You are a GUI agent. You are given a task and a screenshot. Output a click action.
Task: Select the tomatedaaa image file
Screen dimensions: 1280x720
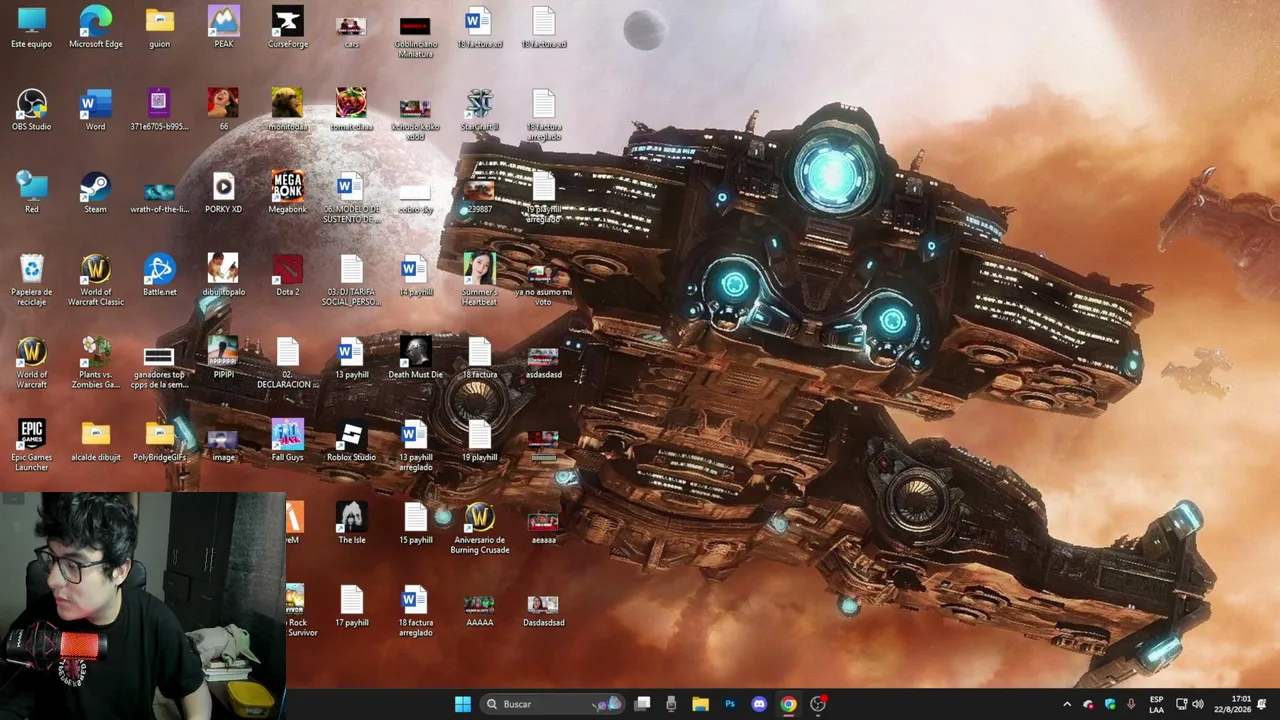pyautogui.click(x=351, y=110)
